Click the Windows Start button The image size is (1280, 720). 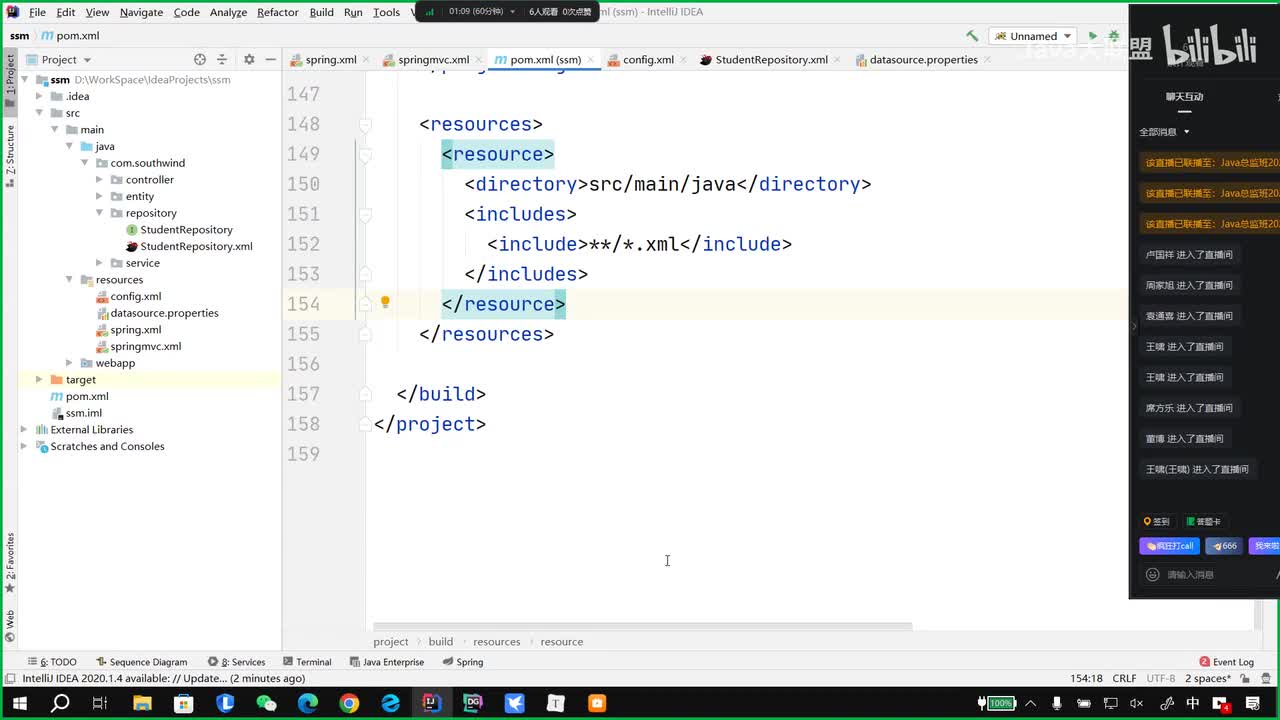tap(18, 703)
